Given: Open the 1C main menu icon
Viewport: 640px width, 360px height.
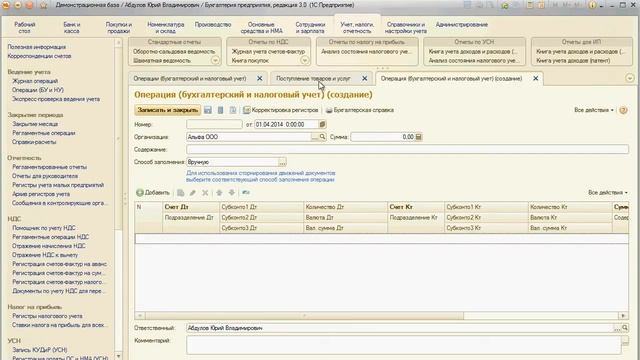Looking at the screenshot, I should (x=6, y=5).
